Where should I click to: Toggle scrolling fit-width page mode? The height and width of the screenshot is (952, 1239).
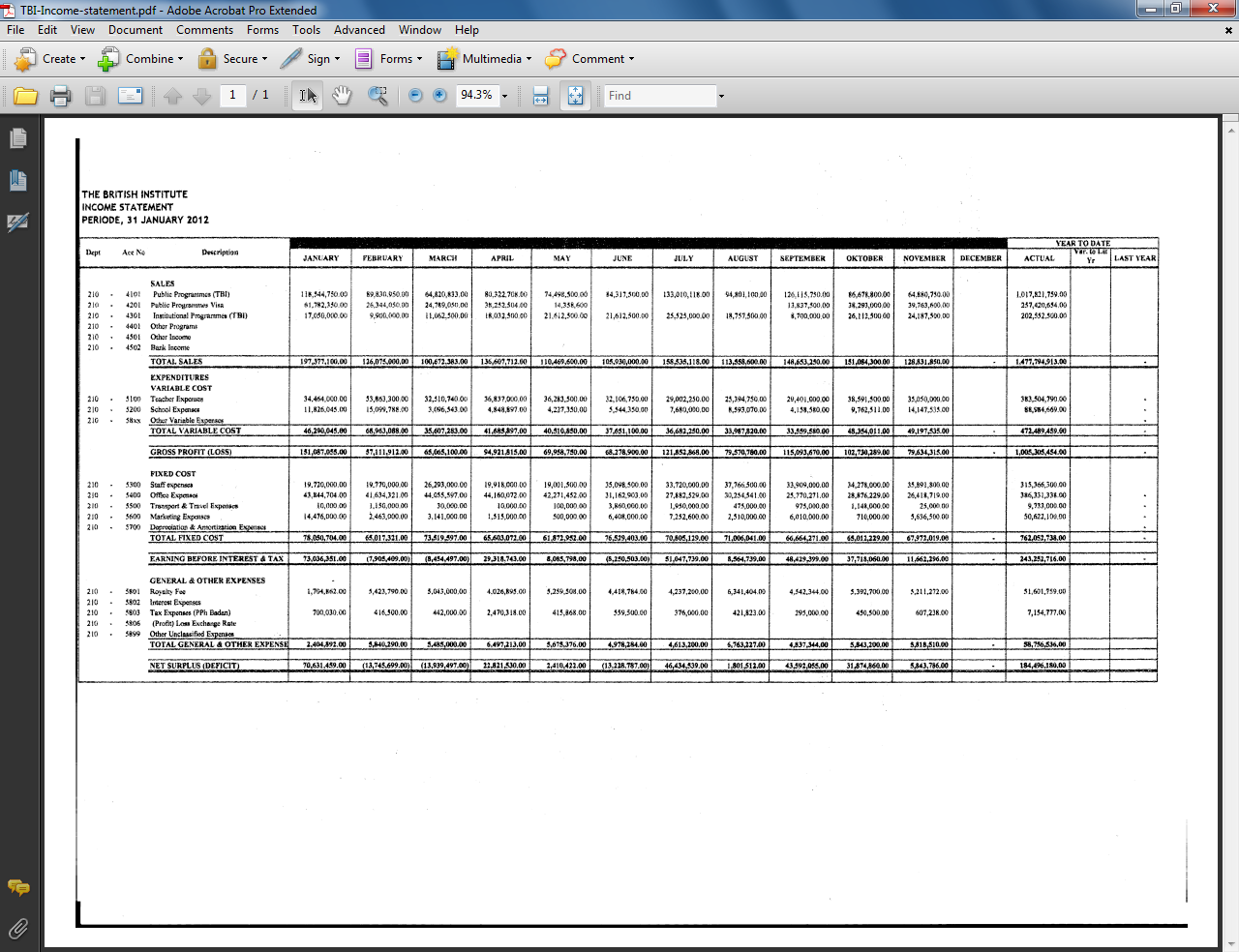(x=541, y=96)
